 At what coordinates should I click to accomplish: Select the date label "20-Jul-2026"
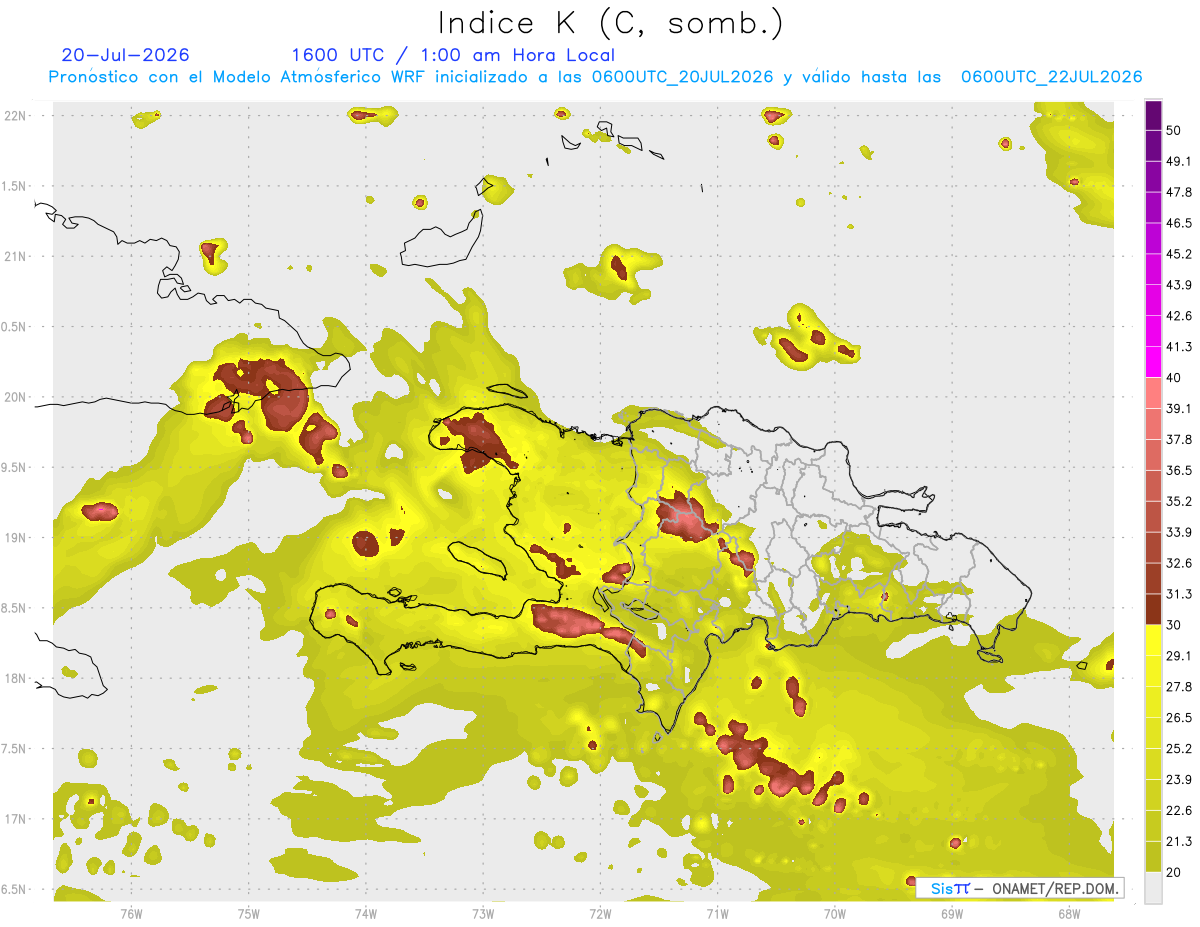tap(125, 55)
